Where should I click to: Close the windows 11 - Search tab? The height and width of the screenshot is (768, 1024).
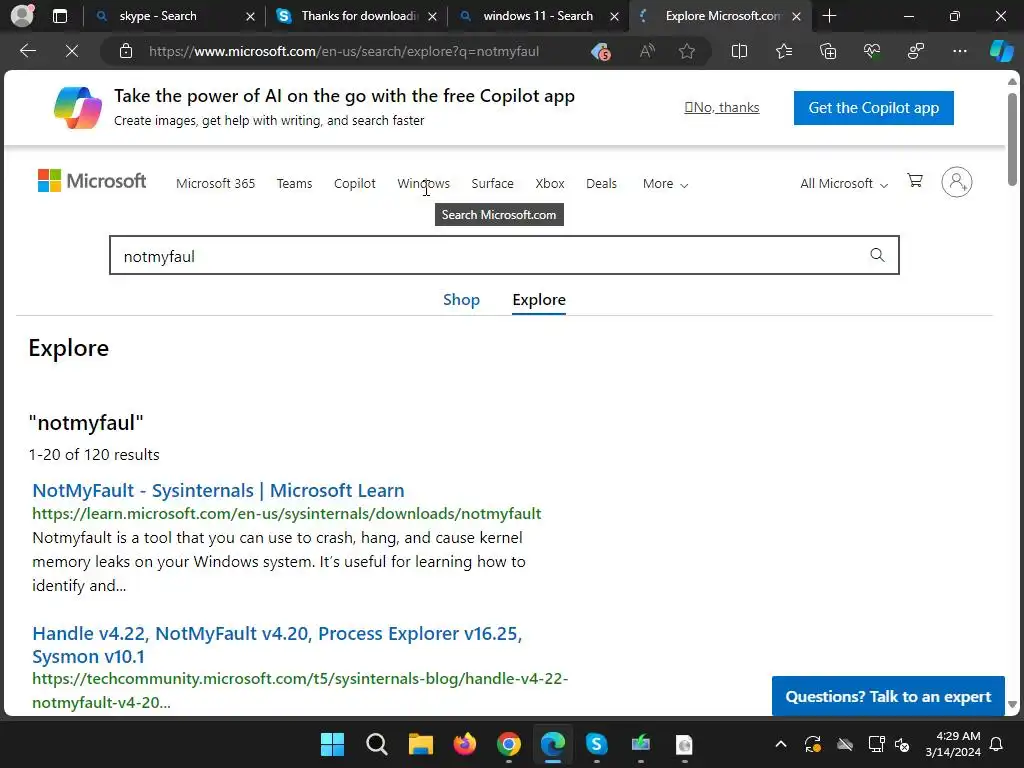tap(614, 17)
